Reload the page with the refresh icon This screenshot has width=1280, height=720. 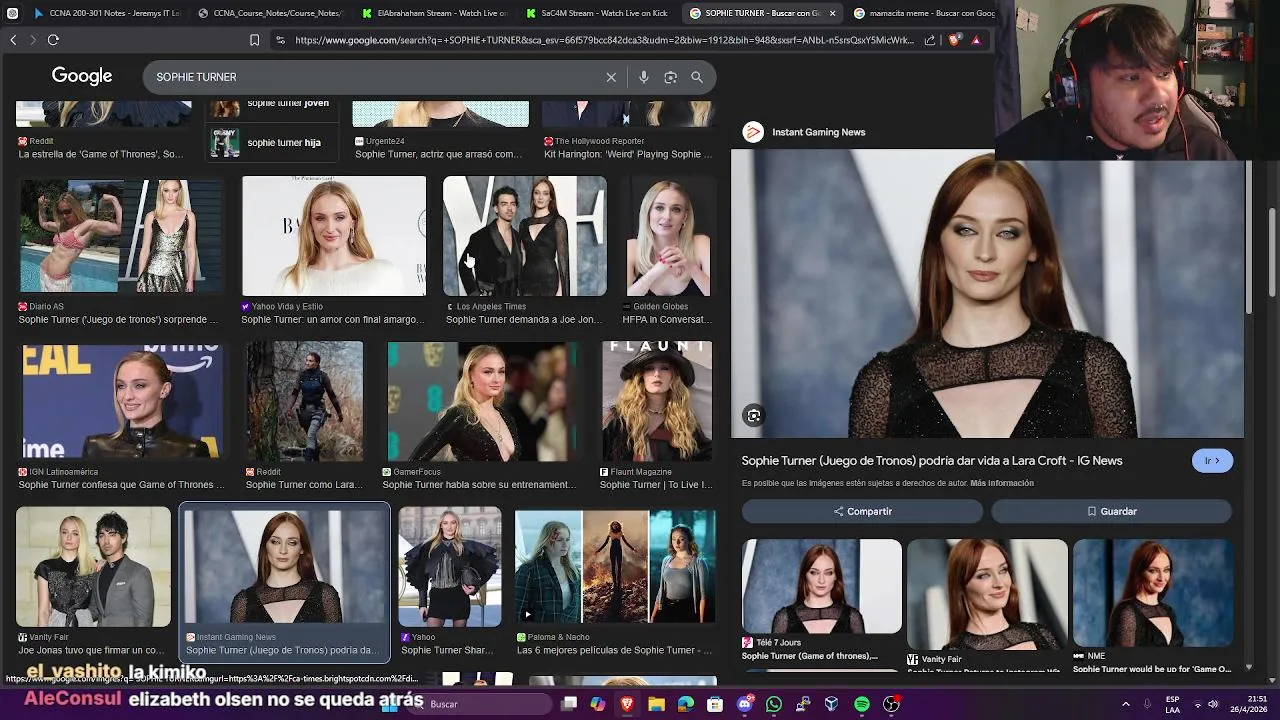pos(53,40)
